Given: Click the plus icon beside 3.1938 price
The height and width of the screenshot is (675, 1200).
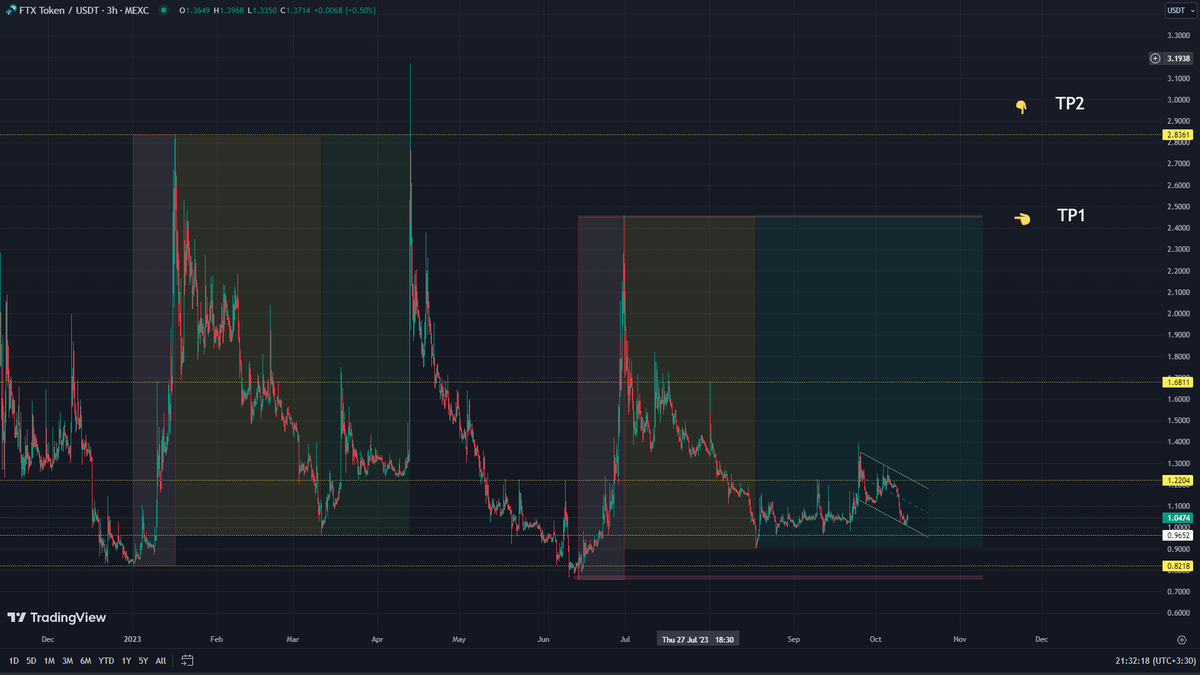Looking at the screenshot, I should 1155,59.
